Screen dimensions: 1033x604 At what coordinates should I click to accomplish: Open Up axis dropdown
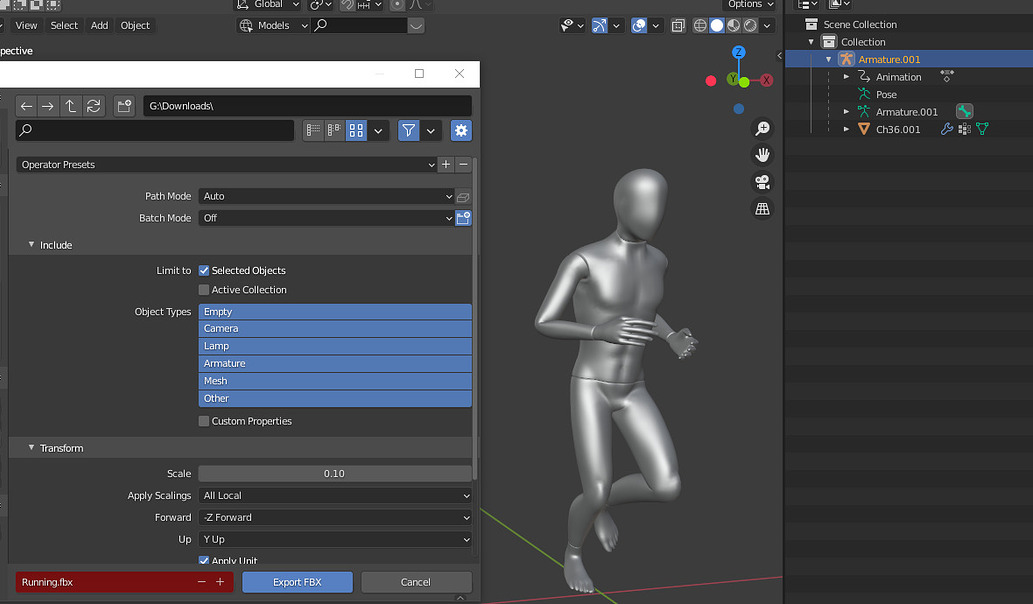pyautogui.click(x=335, y=539)
